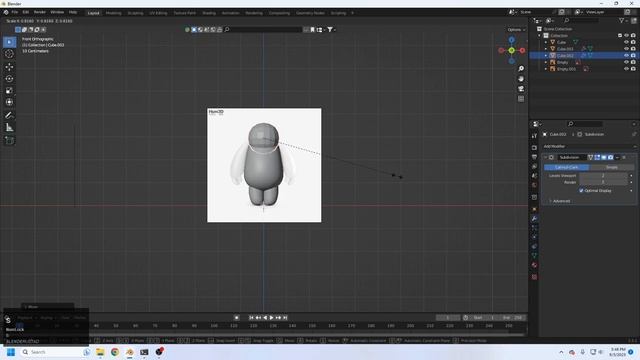The width and height of the screenshot is (640, 360).
Task: Toggle Optimal Display checkbox
Action: [x=581, y=191]
